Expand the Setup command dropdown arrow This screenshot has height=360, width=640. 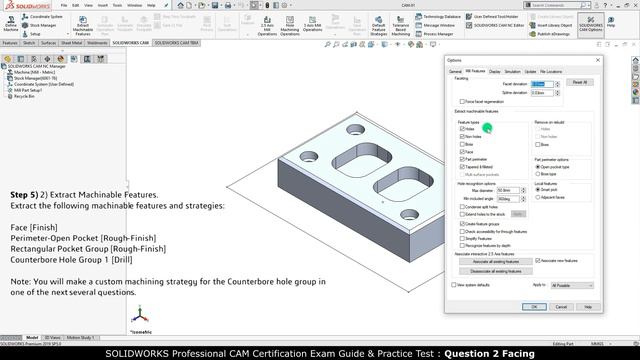(68, 34)
